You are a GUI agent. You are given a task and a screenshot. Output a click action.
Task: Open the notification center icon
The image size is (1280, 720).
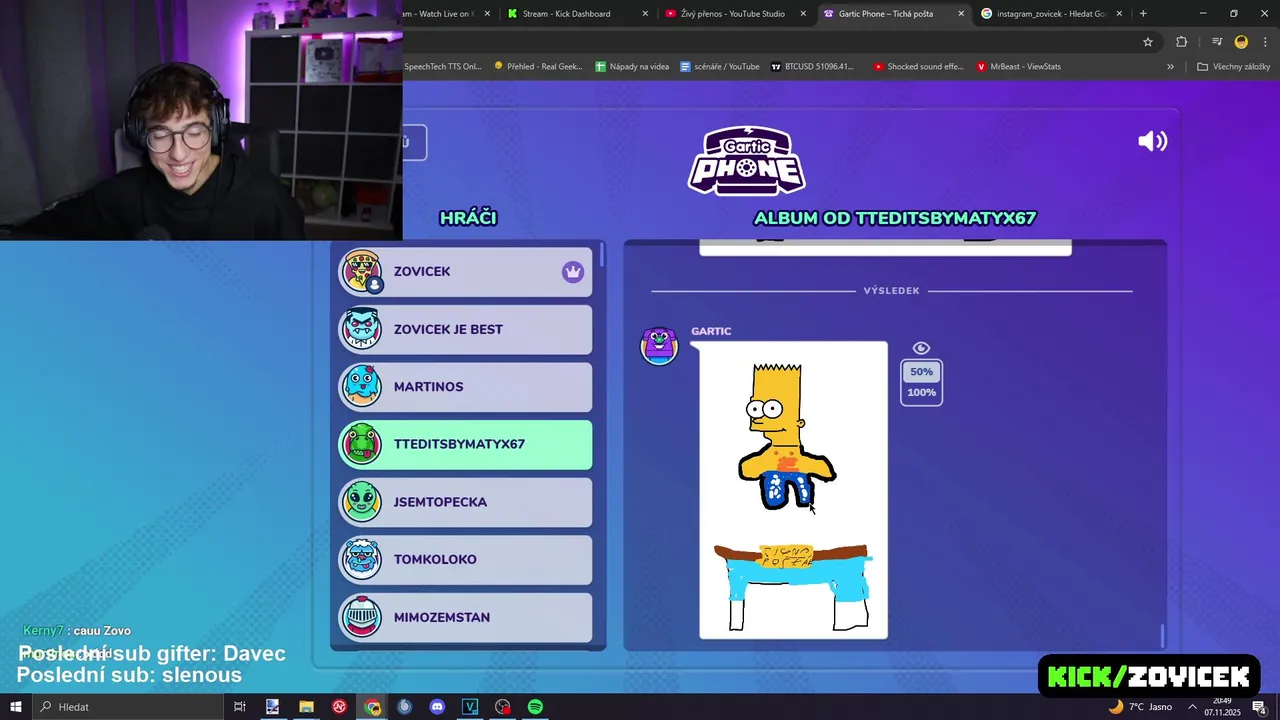point(1259,707)
